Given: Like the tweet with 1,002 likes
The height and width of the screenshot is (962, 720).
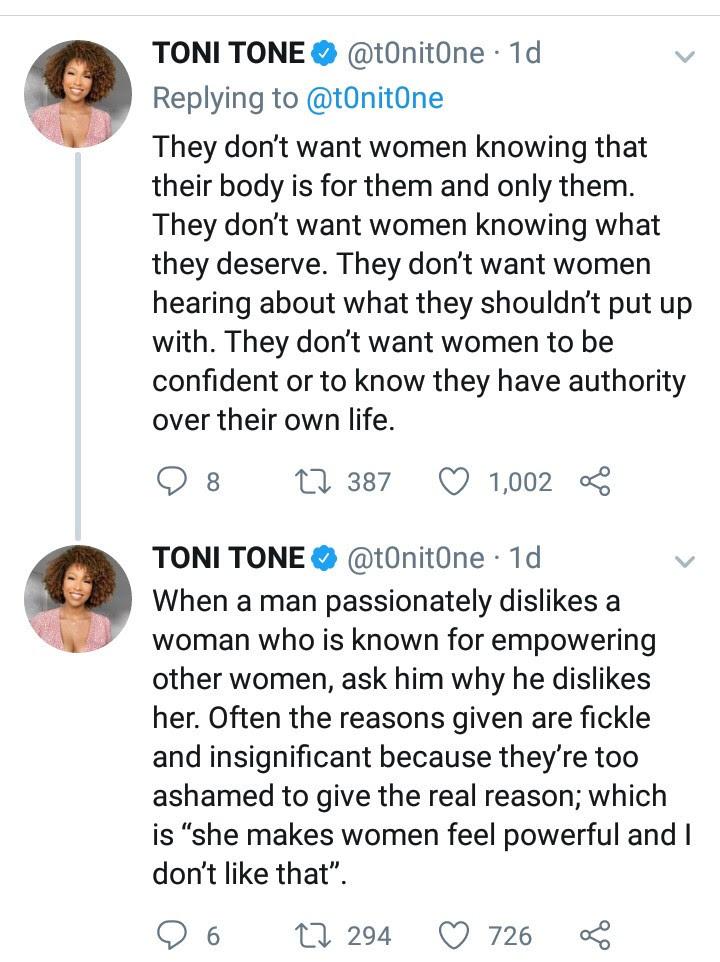Looking at the screenshot, I should pos(456,482).
